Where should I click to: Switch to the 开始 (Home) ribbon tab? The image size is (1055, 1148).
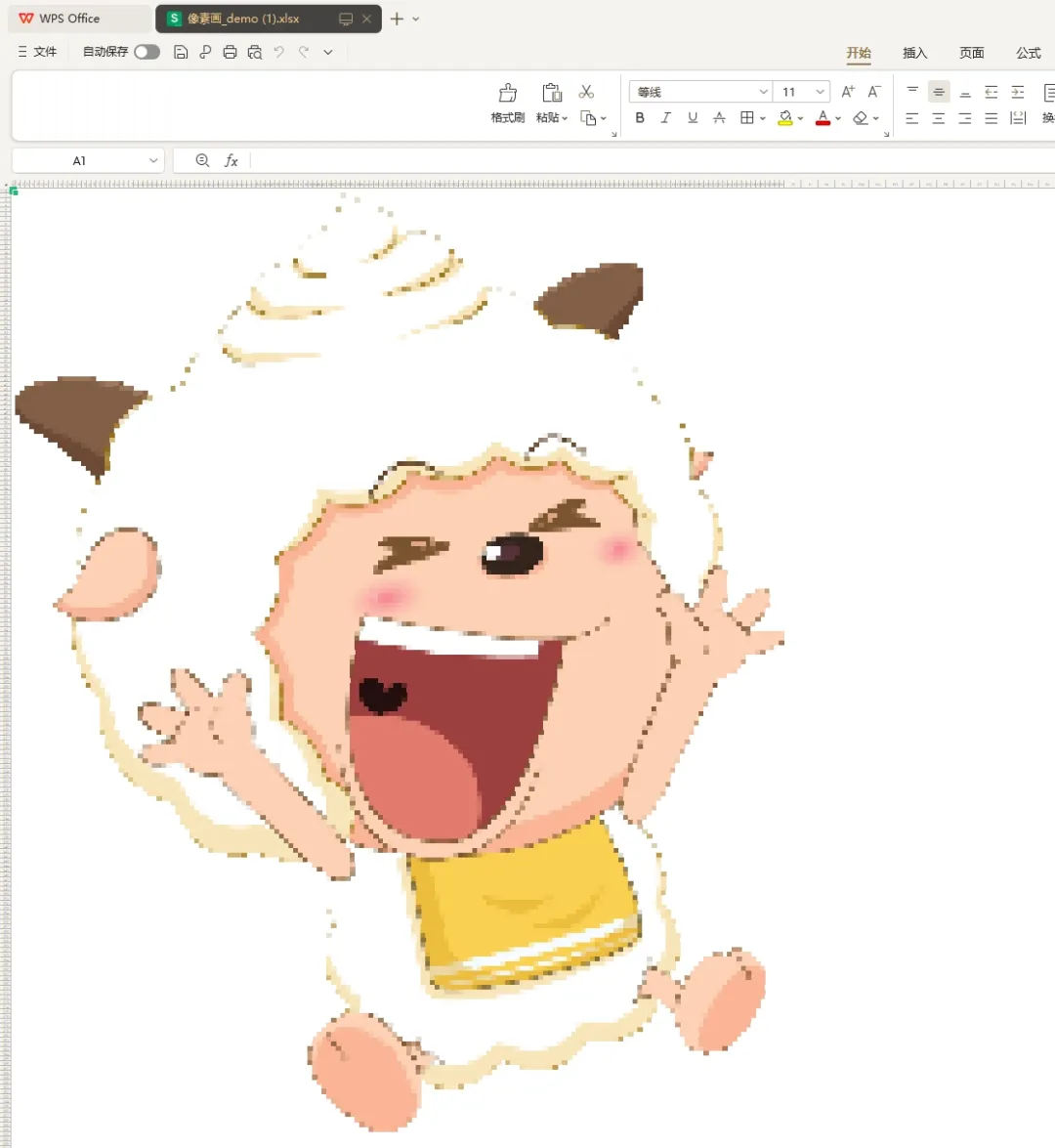point(859,53)
